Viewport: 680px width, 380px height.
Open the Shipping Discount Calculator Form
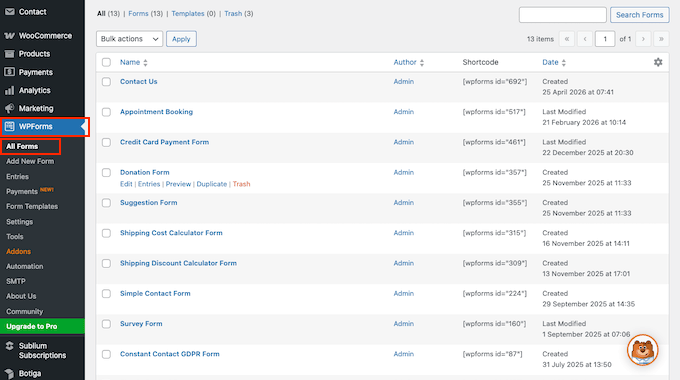pyautogui.click(x=178, y=263)
